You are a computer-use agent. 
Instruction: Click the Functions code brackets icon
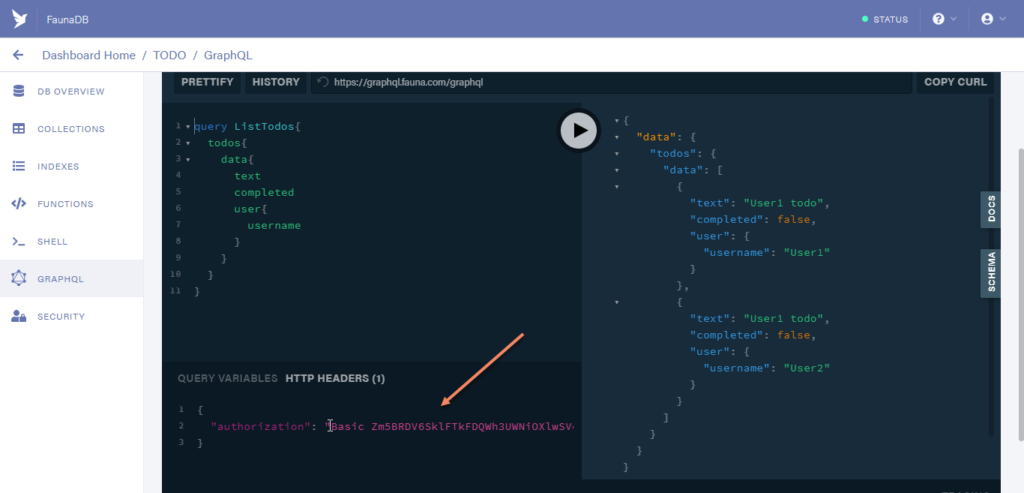pos(19,204)
